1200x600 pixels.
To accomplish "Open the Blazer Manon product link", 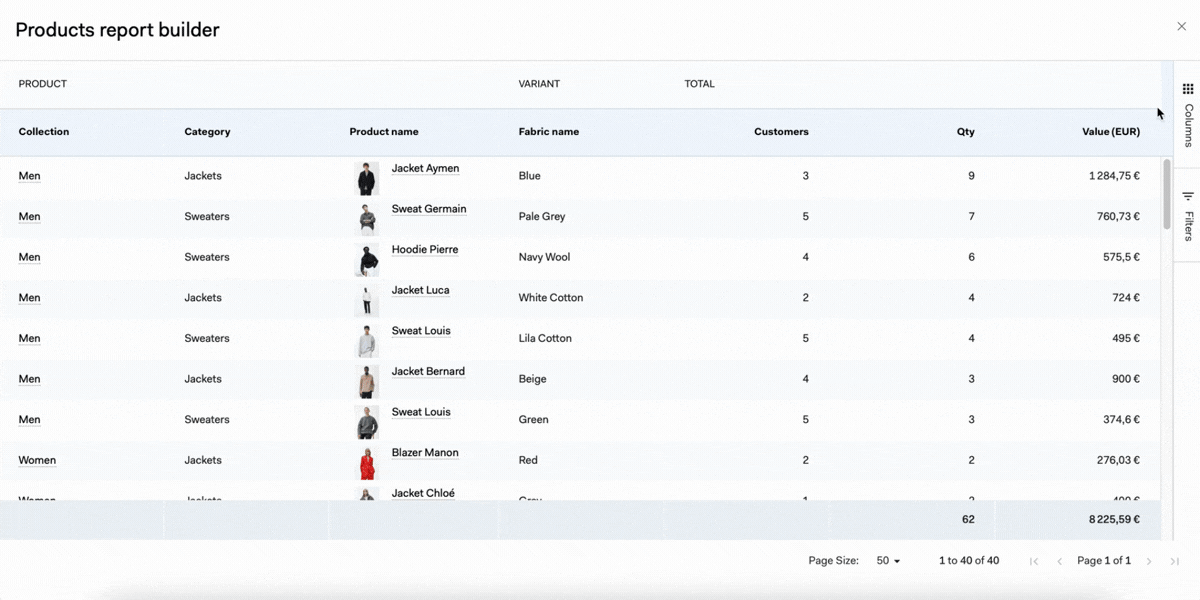I will click(425, 453).
